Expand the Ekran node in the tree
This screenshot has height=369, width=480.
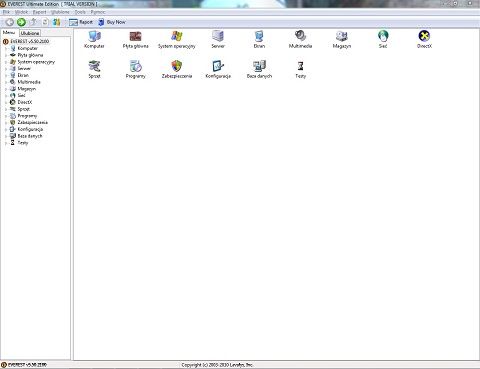[6, 75]
